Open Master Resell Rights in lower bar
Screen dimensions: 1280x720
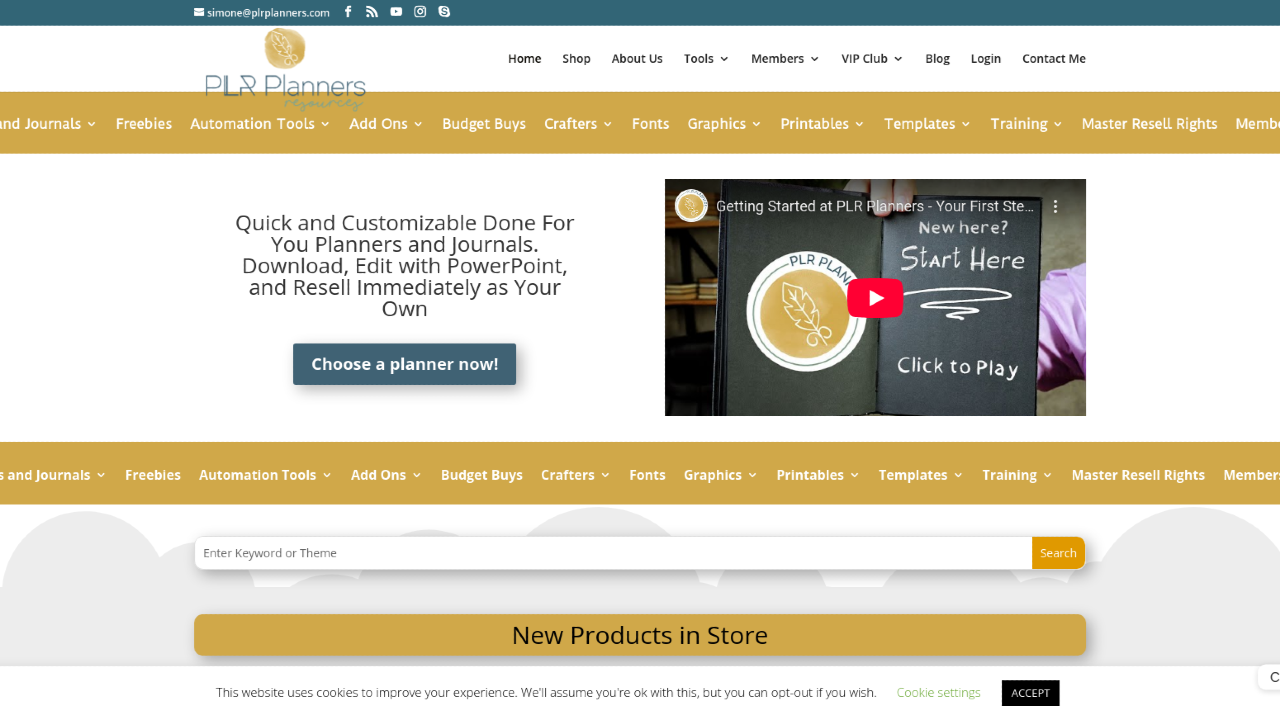click(1138, 475)
